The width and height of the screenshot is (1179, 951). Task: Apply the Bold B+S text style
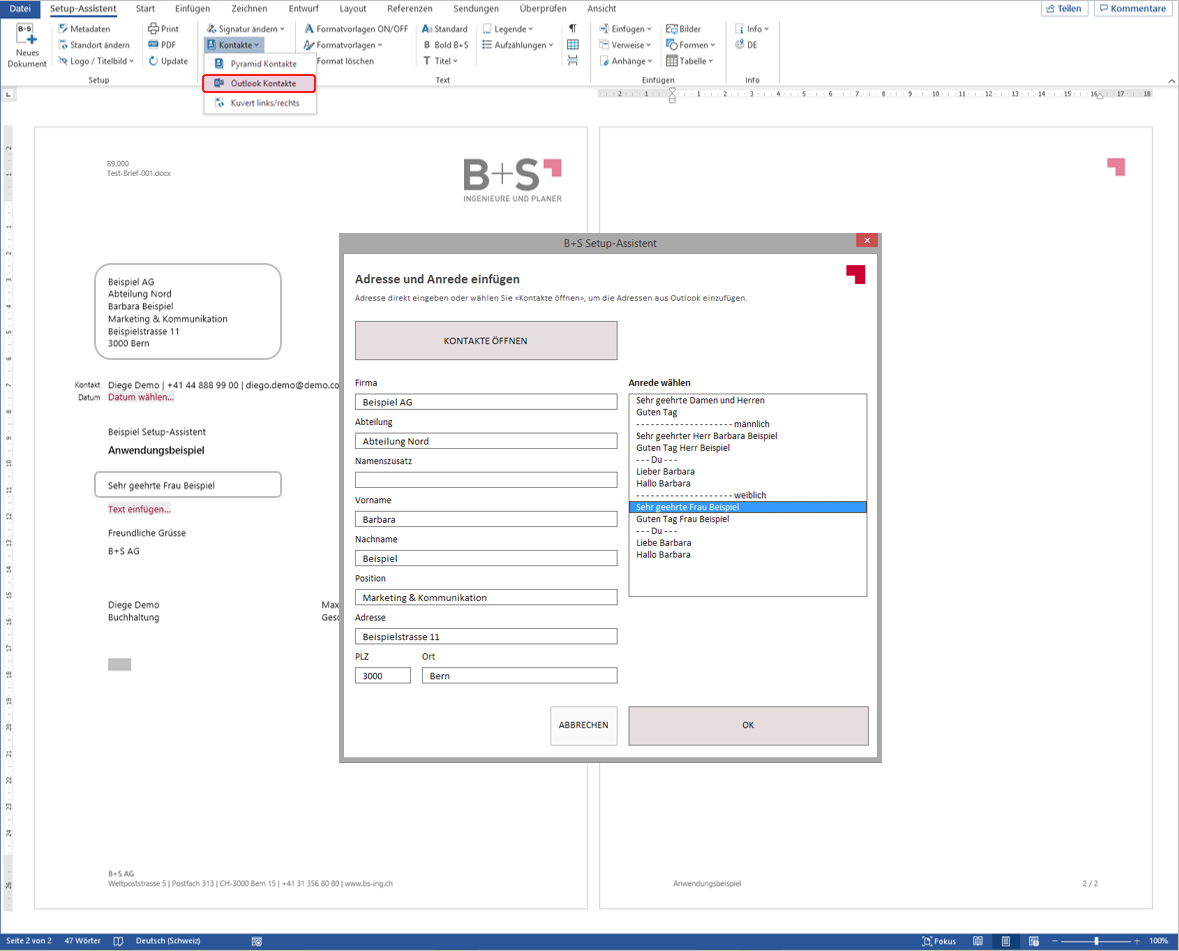445,45
